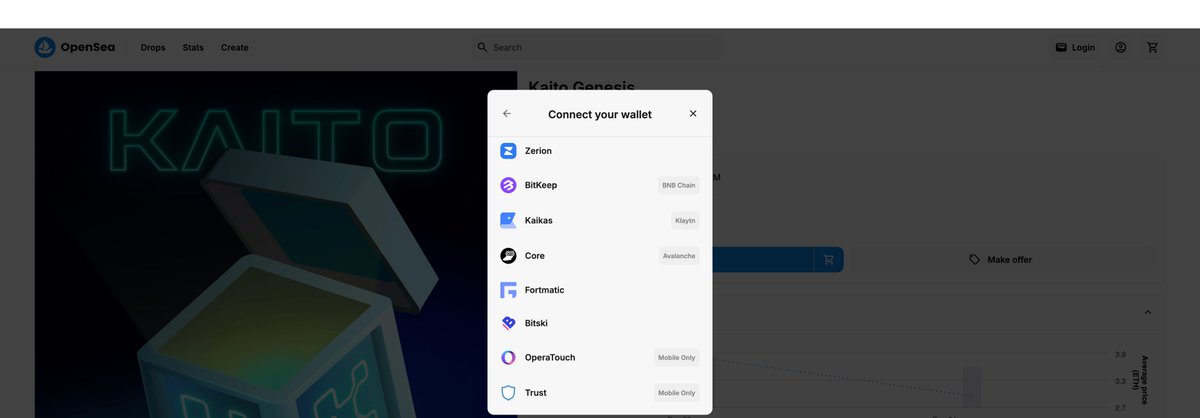The height and width of the screenshot is (418, 1200).
Task: Open the Stats menu
Action: point(193,47)
